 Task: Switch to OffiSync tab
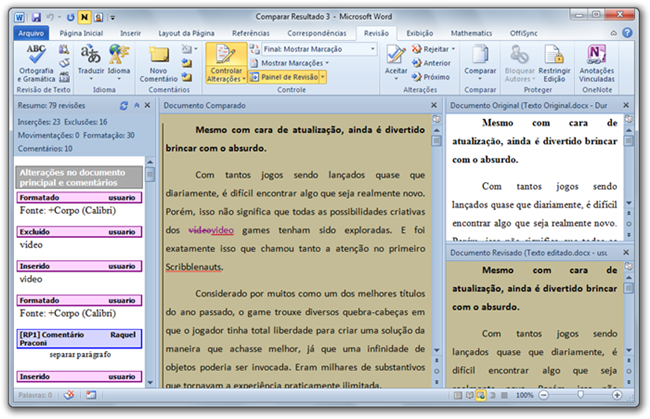point(524,33)
